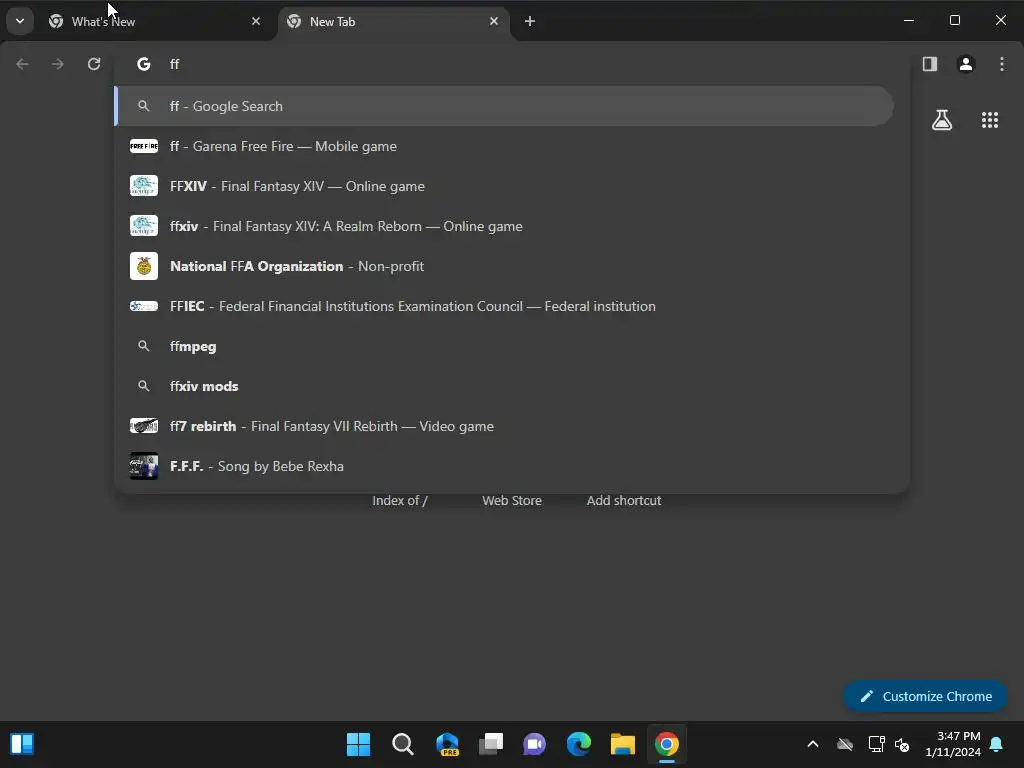The width and height of the screenshot is (1024, 768).
Task: Launch Microsoft Edge from taskbar
Action: (579, 744)
